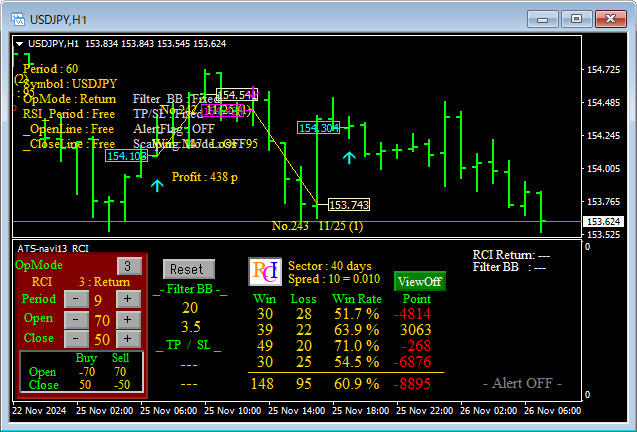This screenshot has width=637, height=432.
Task: Click the OpMode : Return chart label
Action: coord(69,99)
